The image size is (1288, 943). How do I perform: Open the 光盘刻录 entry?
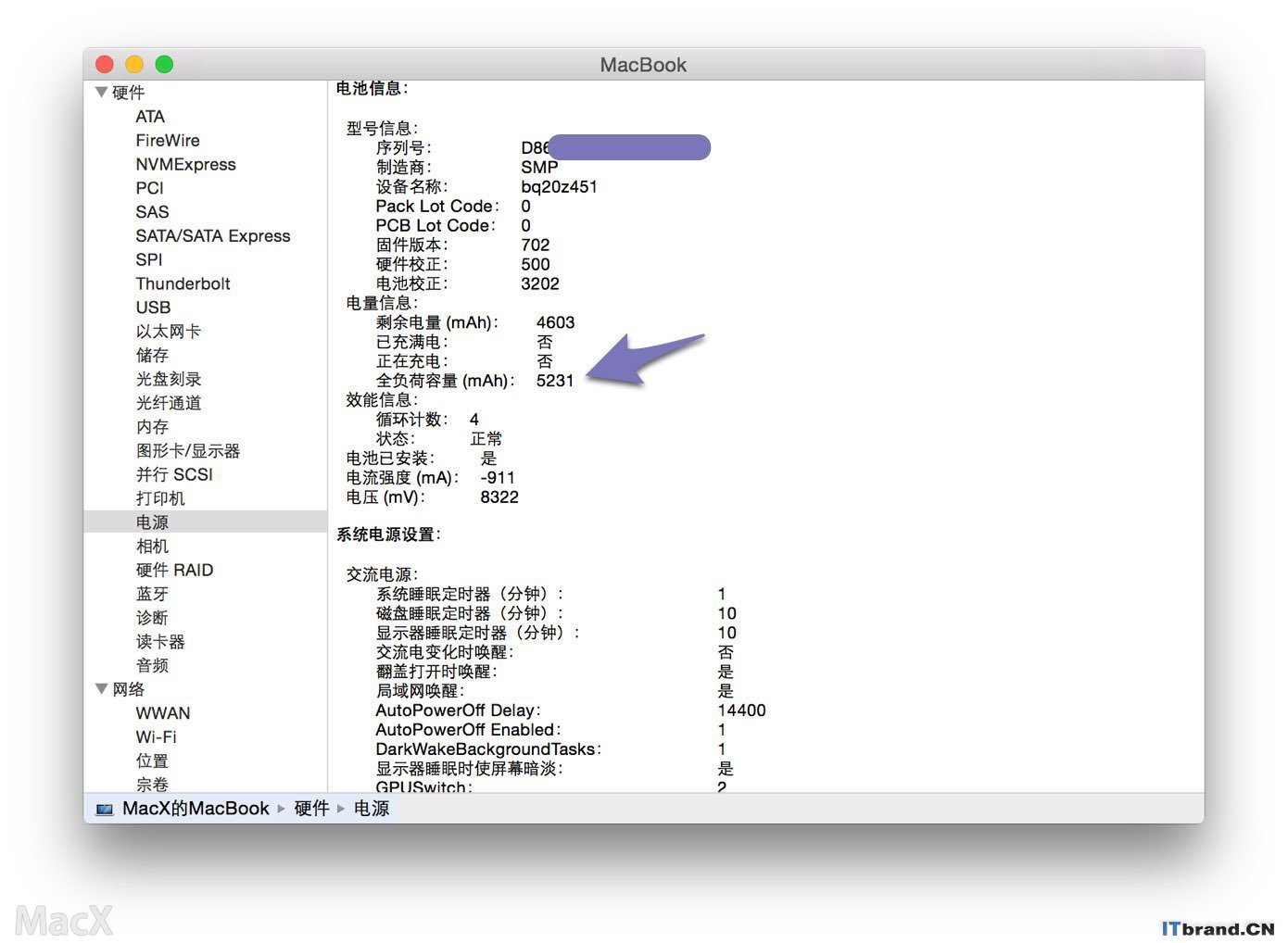click(169, 380)
